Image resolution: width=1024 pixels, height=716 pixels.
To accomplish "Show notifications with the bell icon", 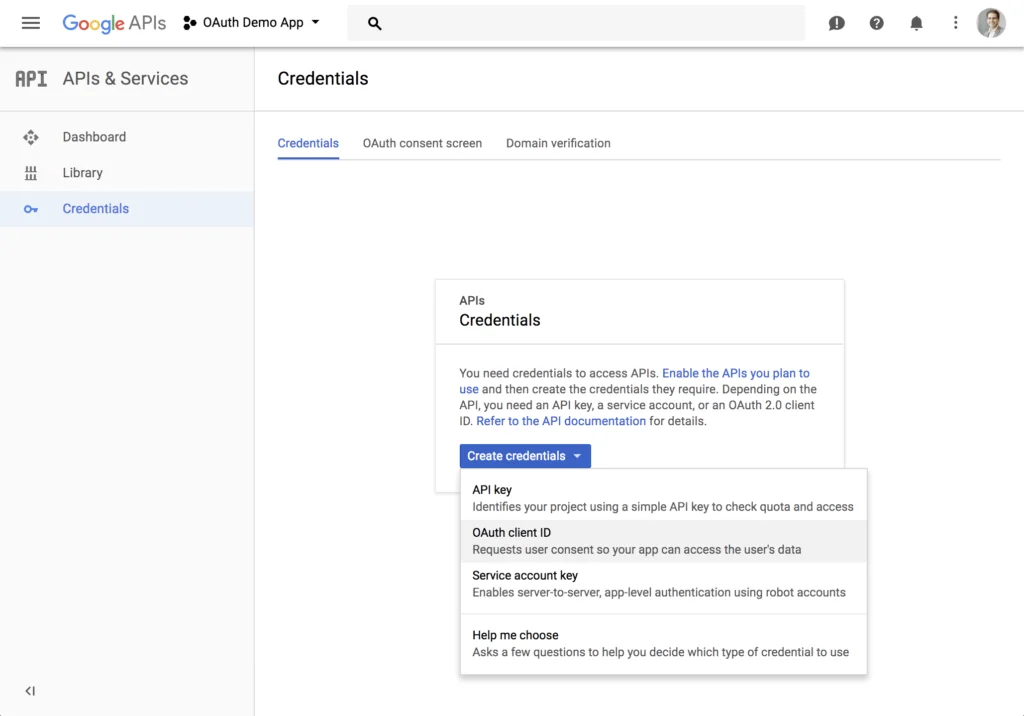I will (916, 23).
